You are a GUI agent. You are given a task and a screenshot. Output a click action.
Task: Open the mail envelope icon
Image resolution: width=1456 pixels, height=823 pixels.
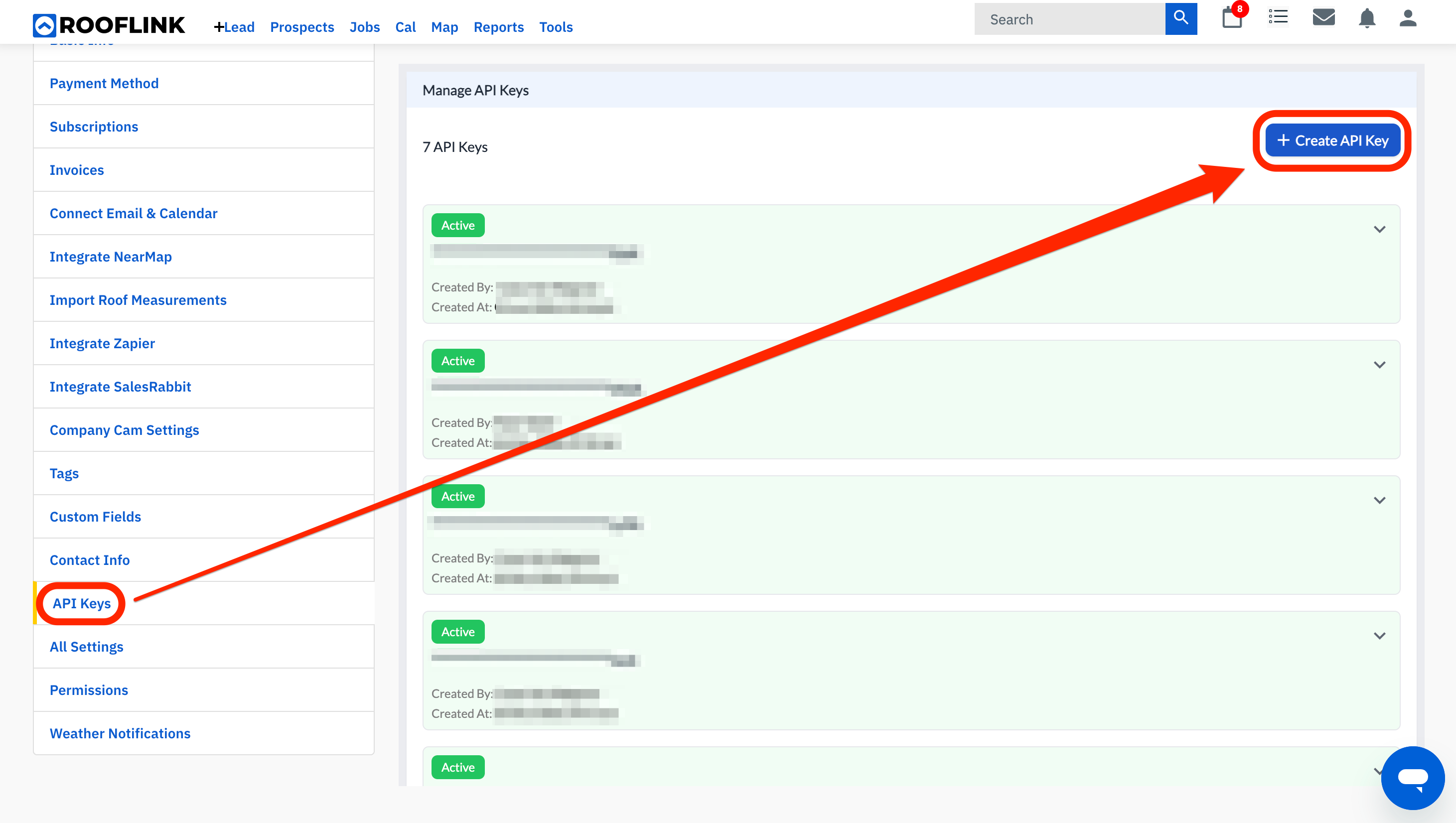click(x=1324, y=17)
